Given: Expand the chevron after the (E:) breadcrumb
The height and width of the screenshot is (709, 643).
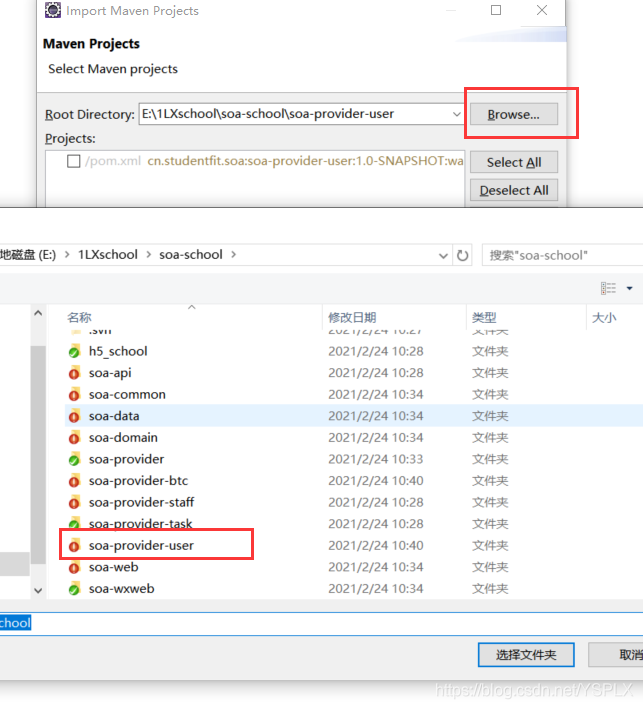Looking at the screenshot, I should 67,255.
